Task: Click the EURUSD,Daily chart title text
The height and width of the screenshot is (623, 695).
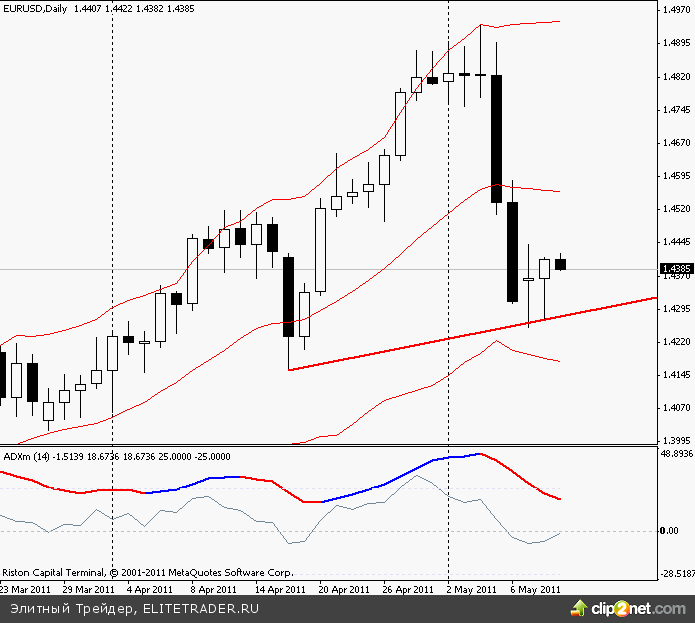Action: click(35, 8)
